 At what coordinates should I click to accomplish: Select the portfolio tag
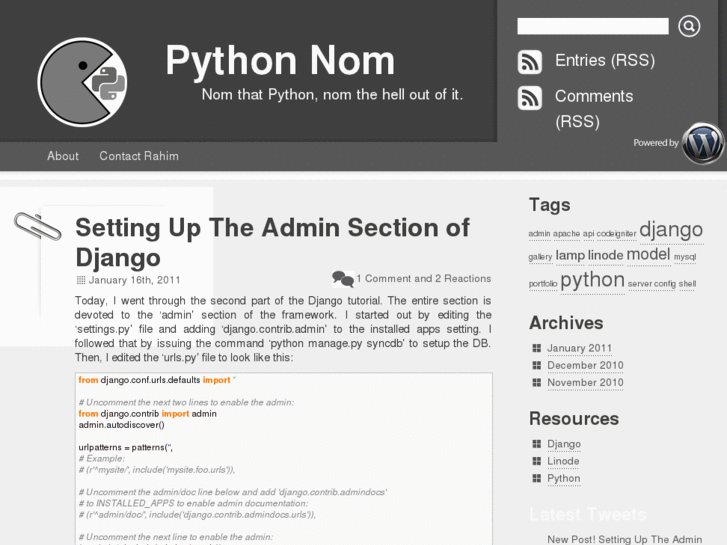click(x=542, y=284)
